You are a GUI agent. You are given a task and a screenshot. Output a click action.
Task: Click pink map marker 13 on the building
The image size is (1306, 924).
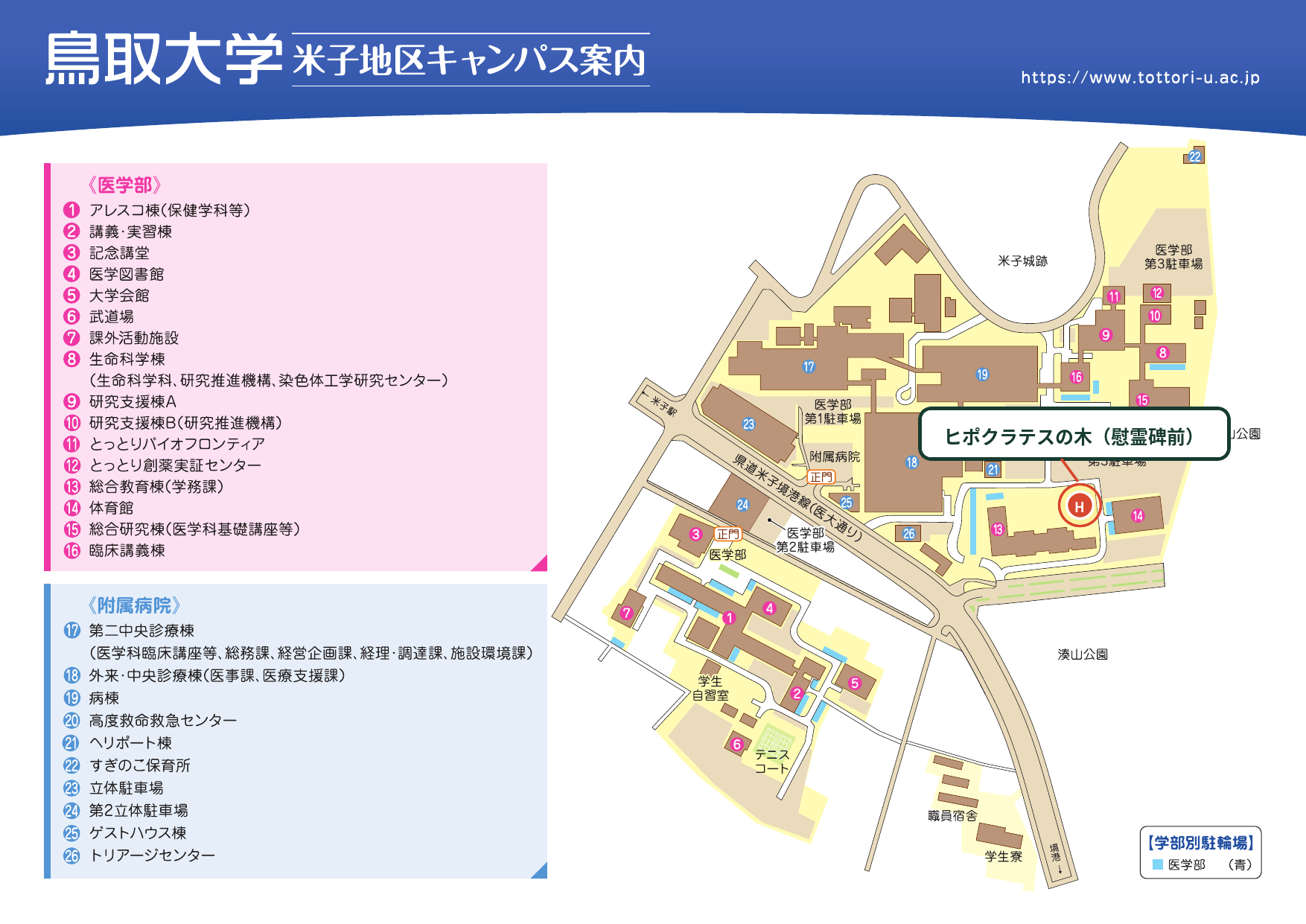click(x=998, y=529)
